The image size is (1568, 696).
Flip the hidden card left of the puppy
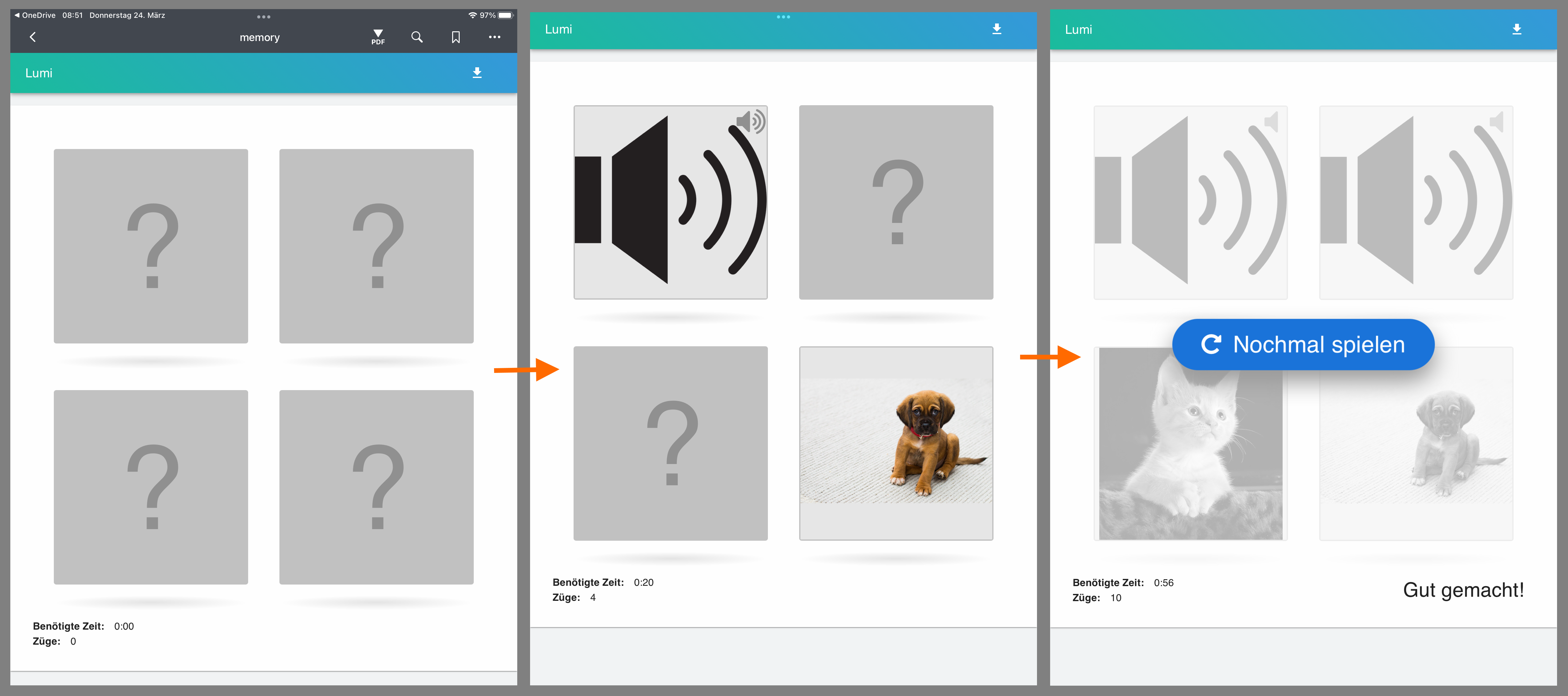click(x=670, y=443)
